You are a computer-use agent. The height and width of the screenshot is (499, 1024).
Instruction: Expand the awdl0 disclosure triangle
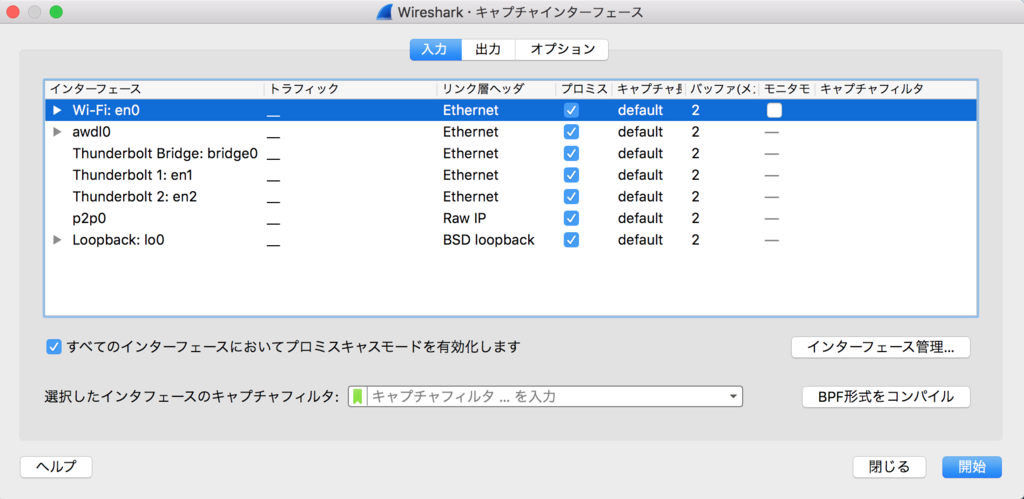click(57, 132)
